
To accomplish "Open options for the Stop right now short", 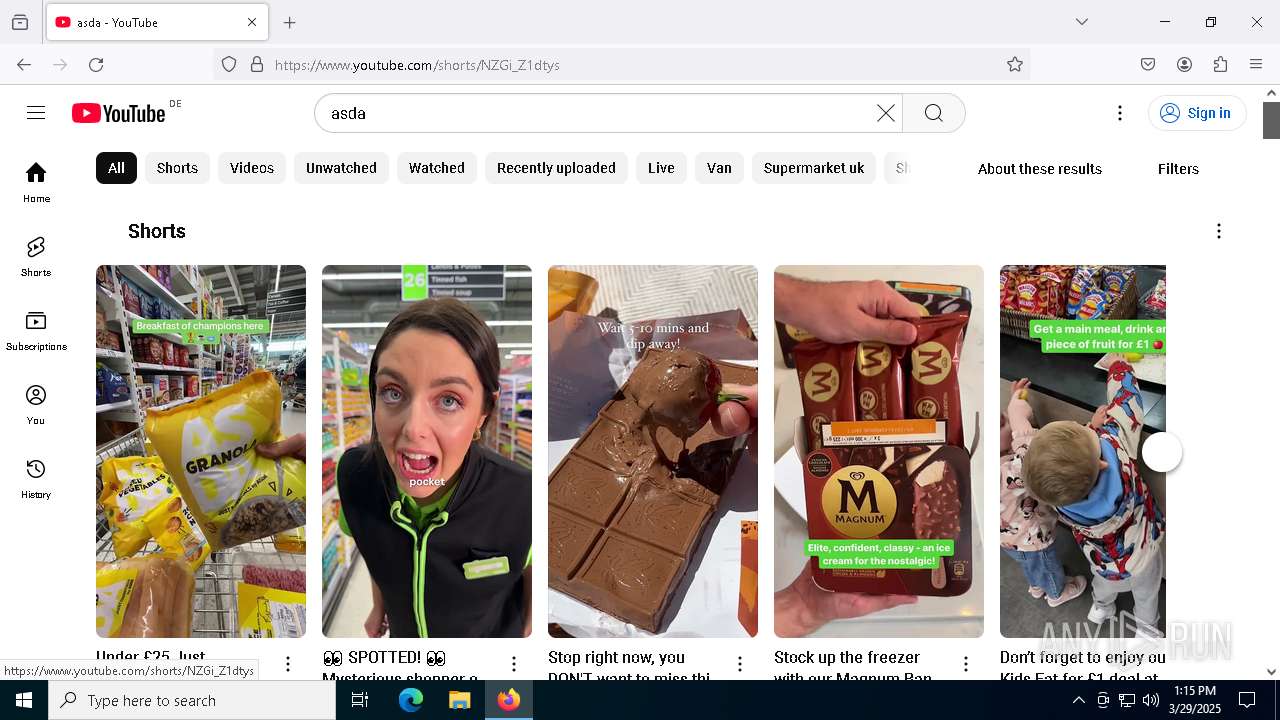I will point(740,664).
